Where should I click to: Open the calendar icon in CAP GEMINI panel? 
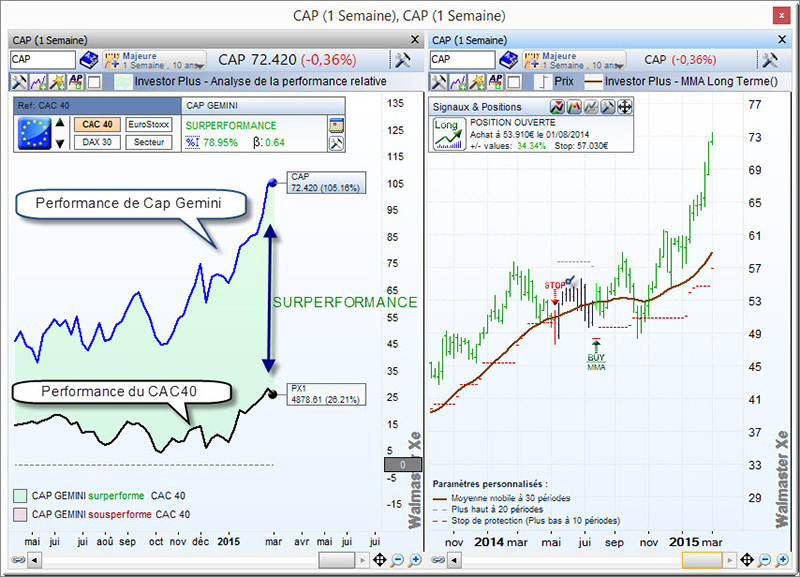click(336, 125)
